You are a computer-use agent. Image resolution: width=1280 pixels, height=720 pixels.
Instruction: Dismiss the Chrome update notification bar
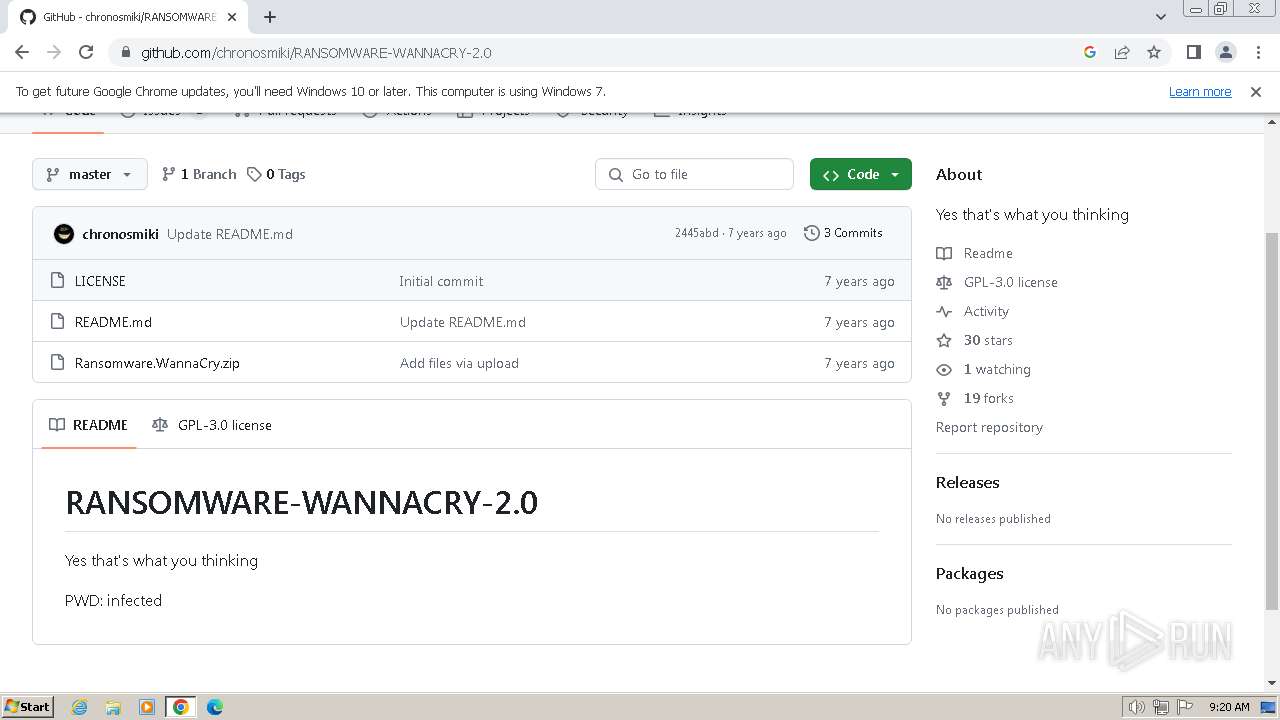[x=1256, y=91]
